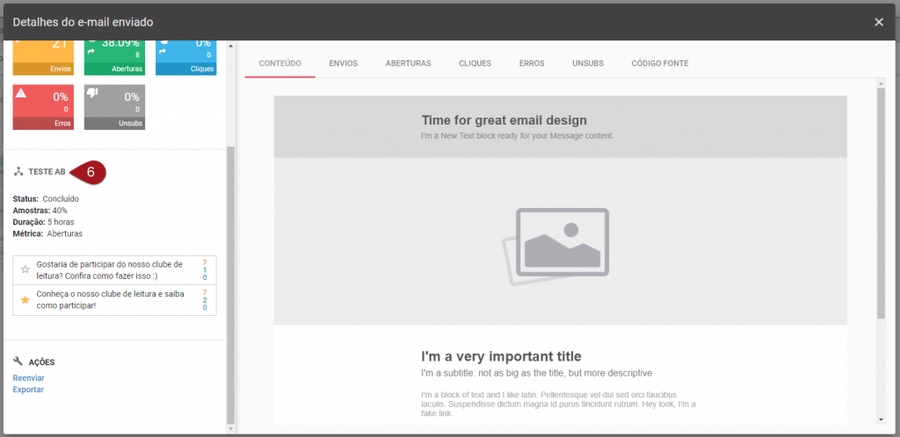
Task: Click the warning icon on Erros card
Action: pyautogui.click(x=21, y=94)
